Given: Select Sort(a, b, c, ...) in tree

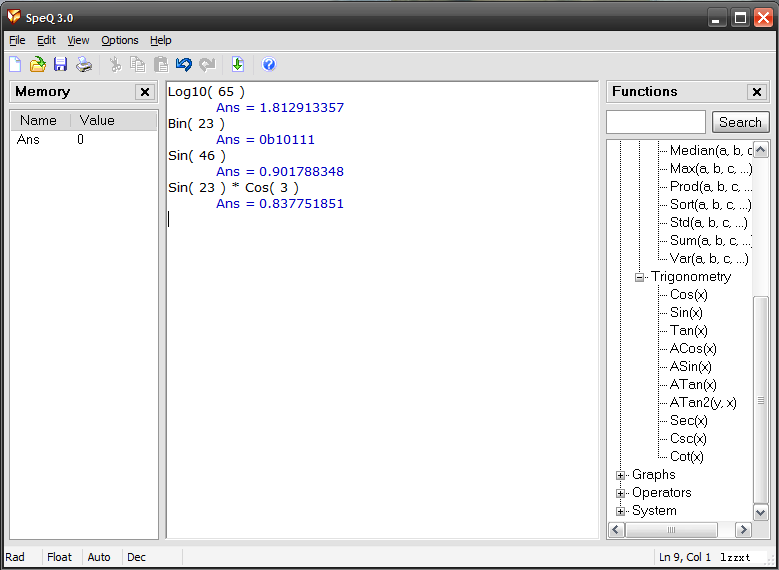Looking at the screenshot, I should pyautogui.click(x=711, y=205).
